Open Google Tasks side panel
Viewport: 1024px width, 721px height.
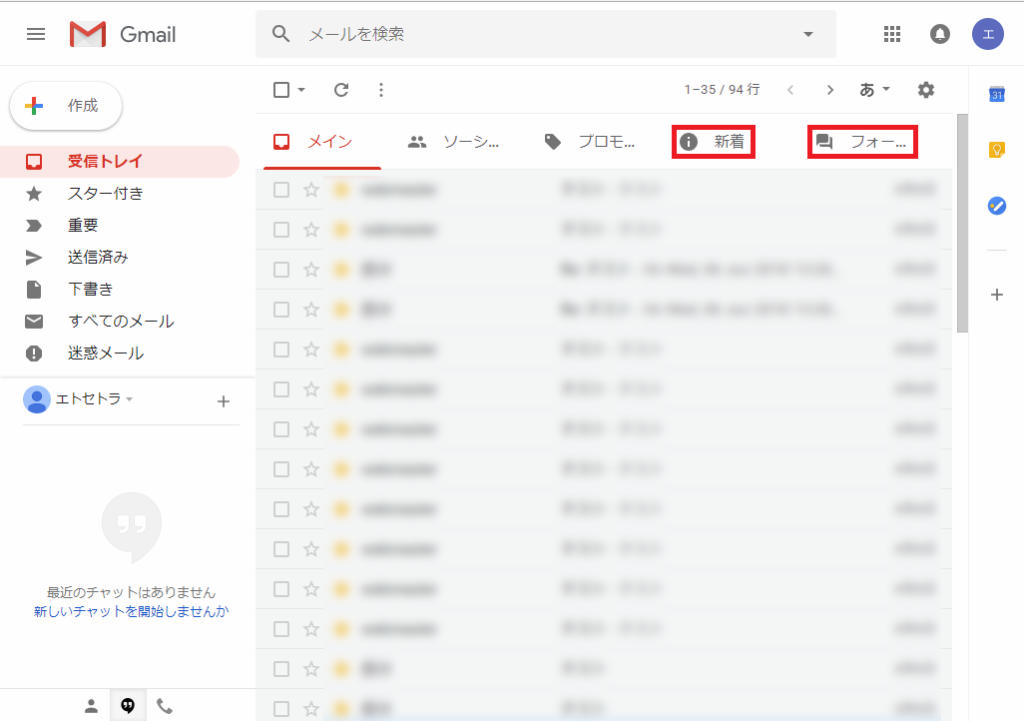click(996, 206)
